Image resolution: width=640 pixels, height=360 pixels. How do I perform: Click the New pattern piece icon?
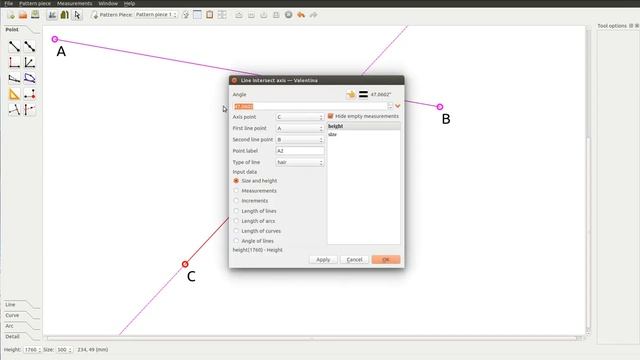coord(95,15)
